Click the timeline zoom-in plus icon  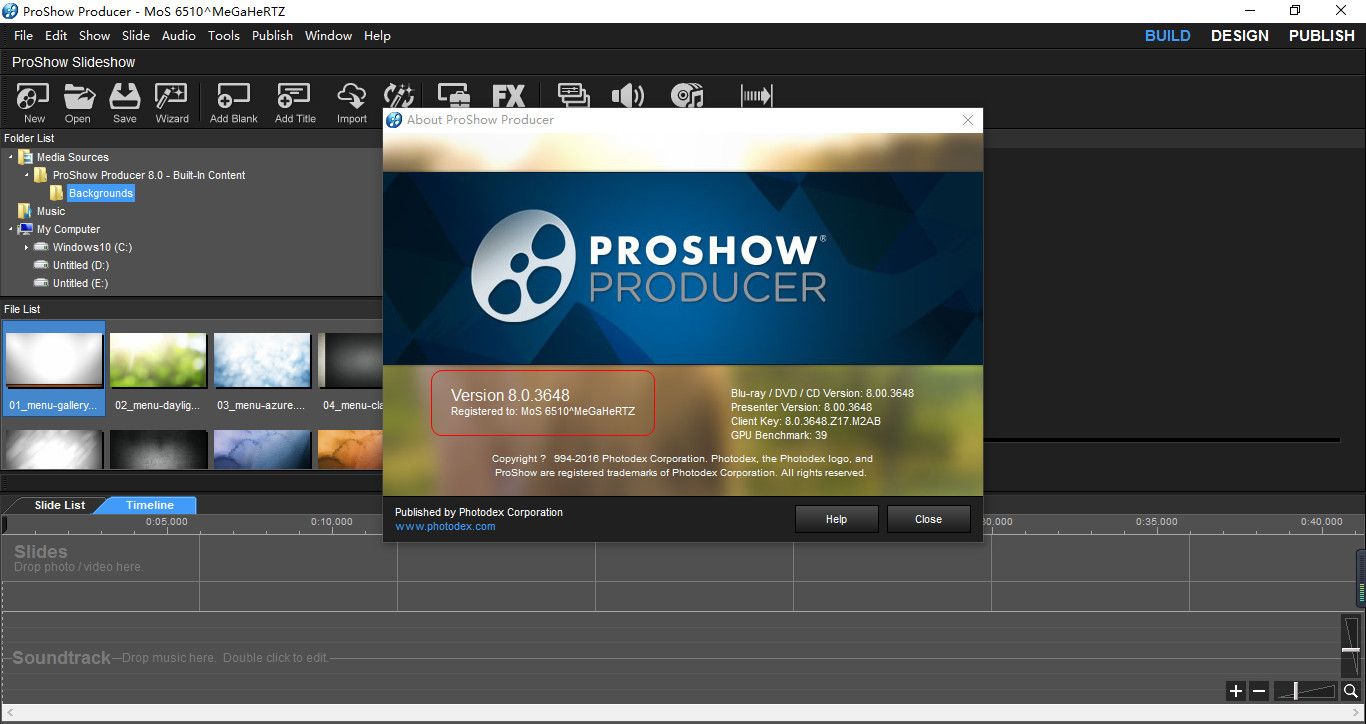click(x=1236, y=691)
